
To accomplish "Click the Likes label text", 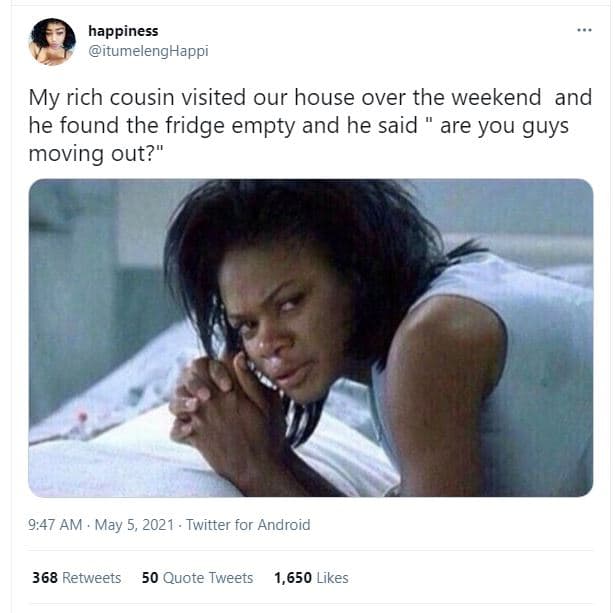I will [x=332, y=578].
